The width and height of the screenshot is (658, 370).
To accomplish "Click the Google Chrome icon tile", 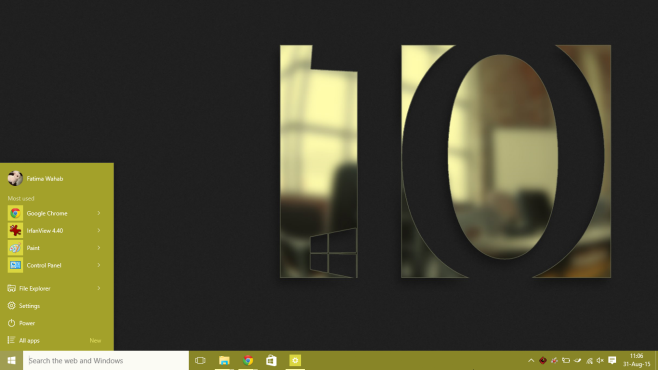I will tap(15, 213).
